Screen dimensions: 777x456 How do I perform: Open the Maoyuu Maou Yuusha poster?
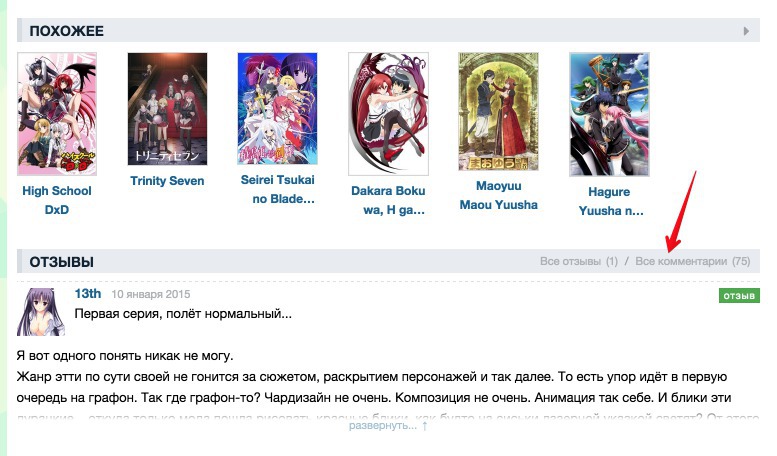click(x=499, y=112)
